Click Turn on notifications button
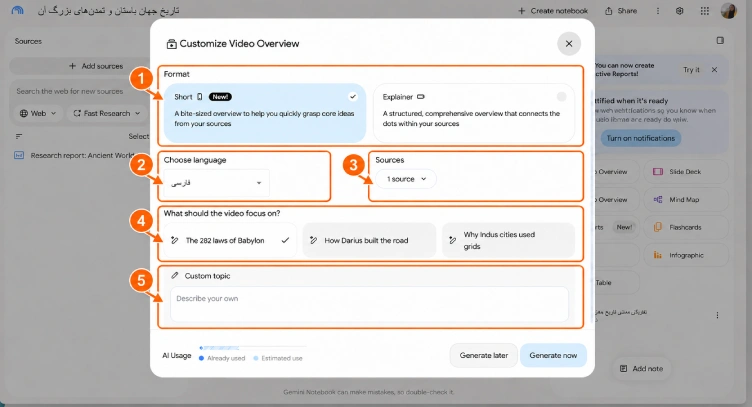This screenshot has width=752, height=407. (x=640, y=138)
